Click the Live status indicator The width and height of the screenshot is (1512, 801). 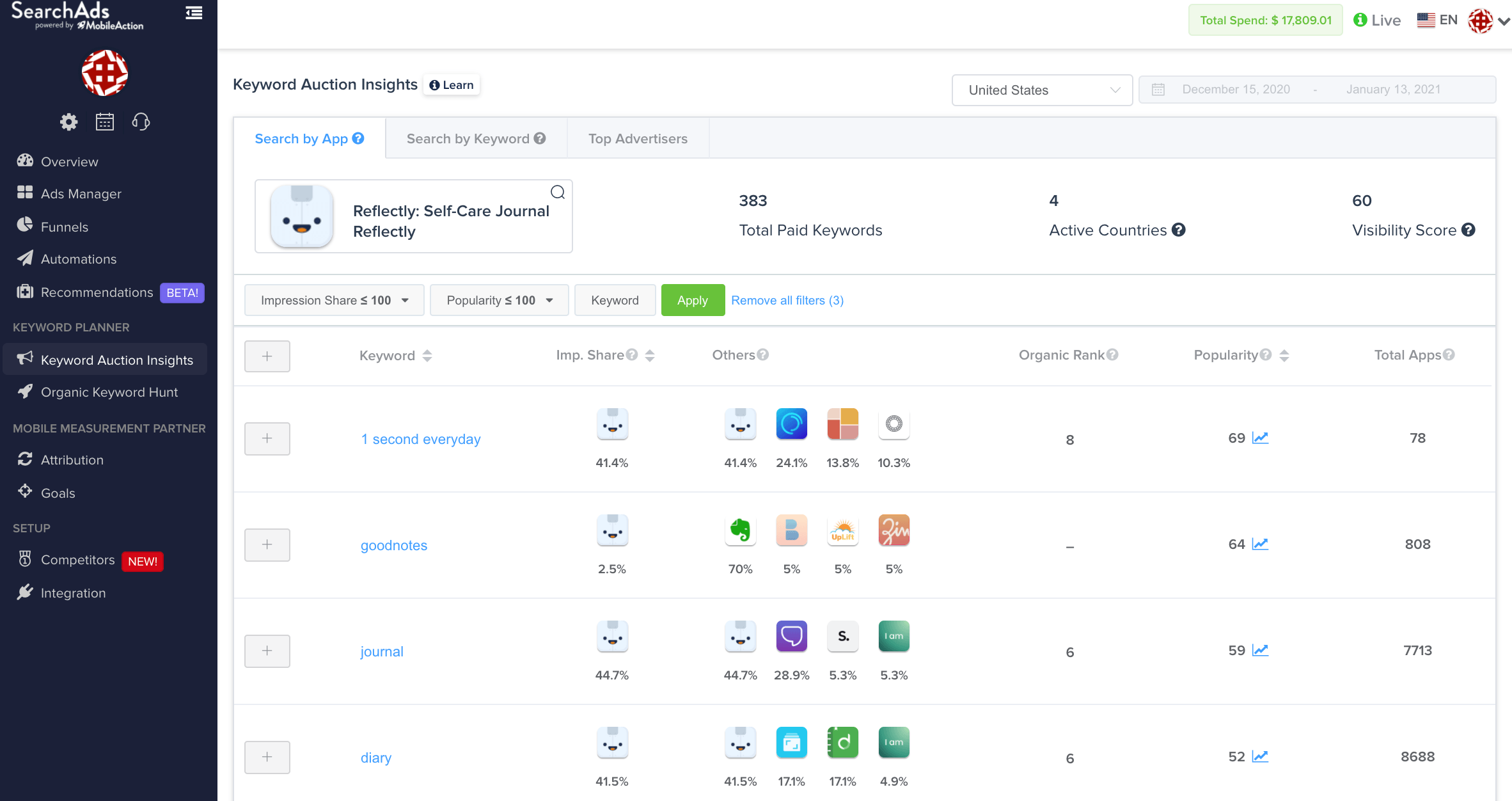pyautogui.click(x=1377, y=20)
